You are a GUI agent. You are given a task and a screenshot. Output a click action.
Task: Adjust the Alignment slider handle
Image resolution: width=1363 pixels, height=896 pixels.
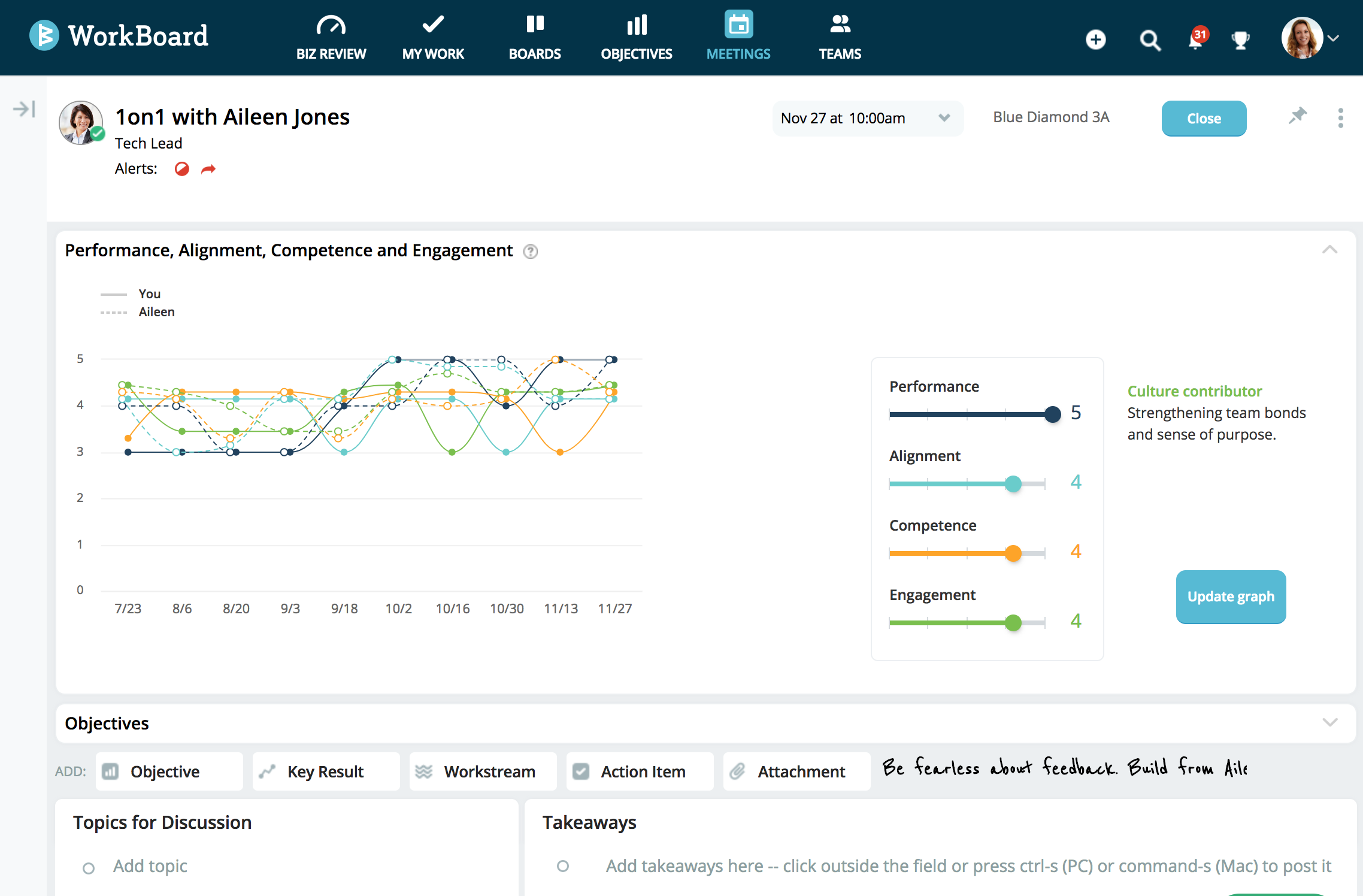tap(1013, 483)
